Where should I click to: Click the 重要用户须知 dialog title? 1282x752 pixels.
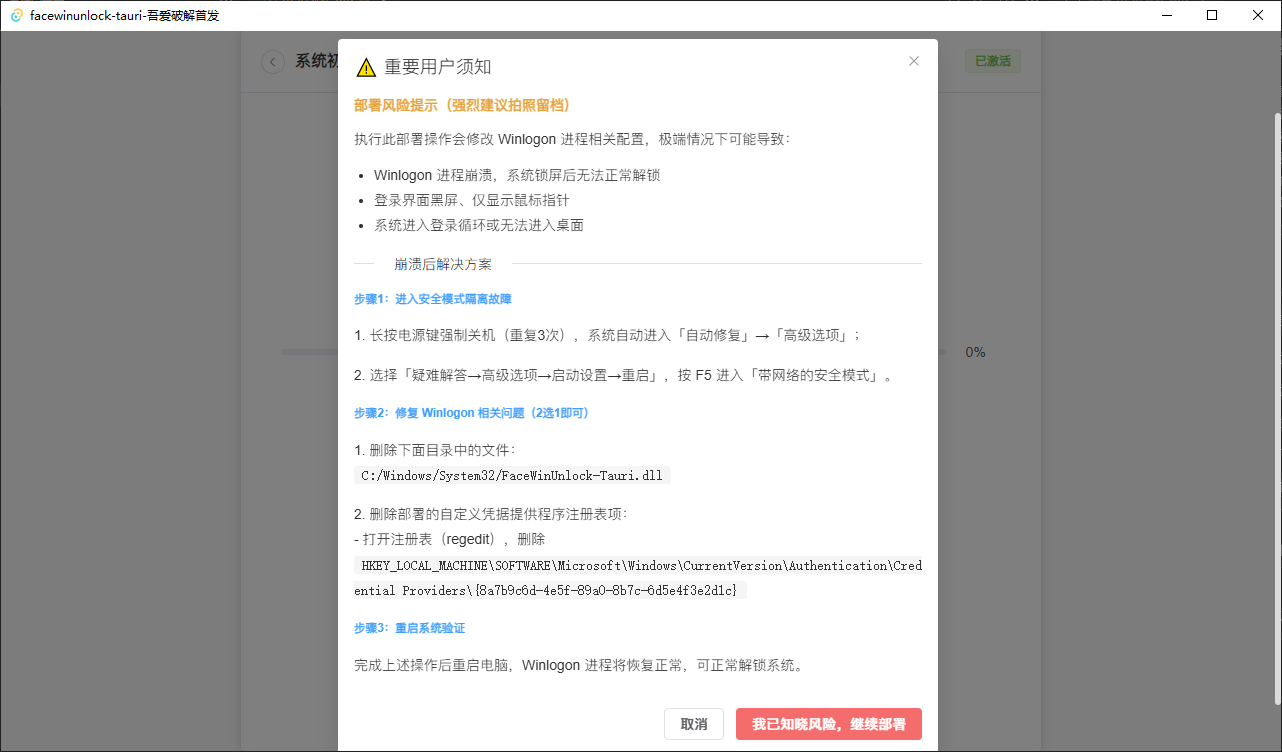pyautogui.click(x=438, y=67)
